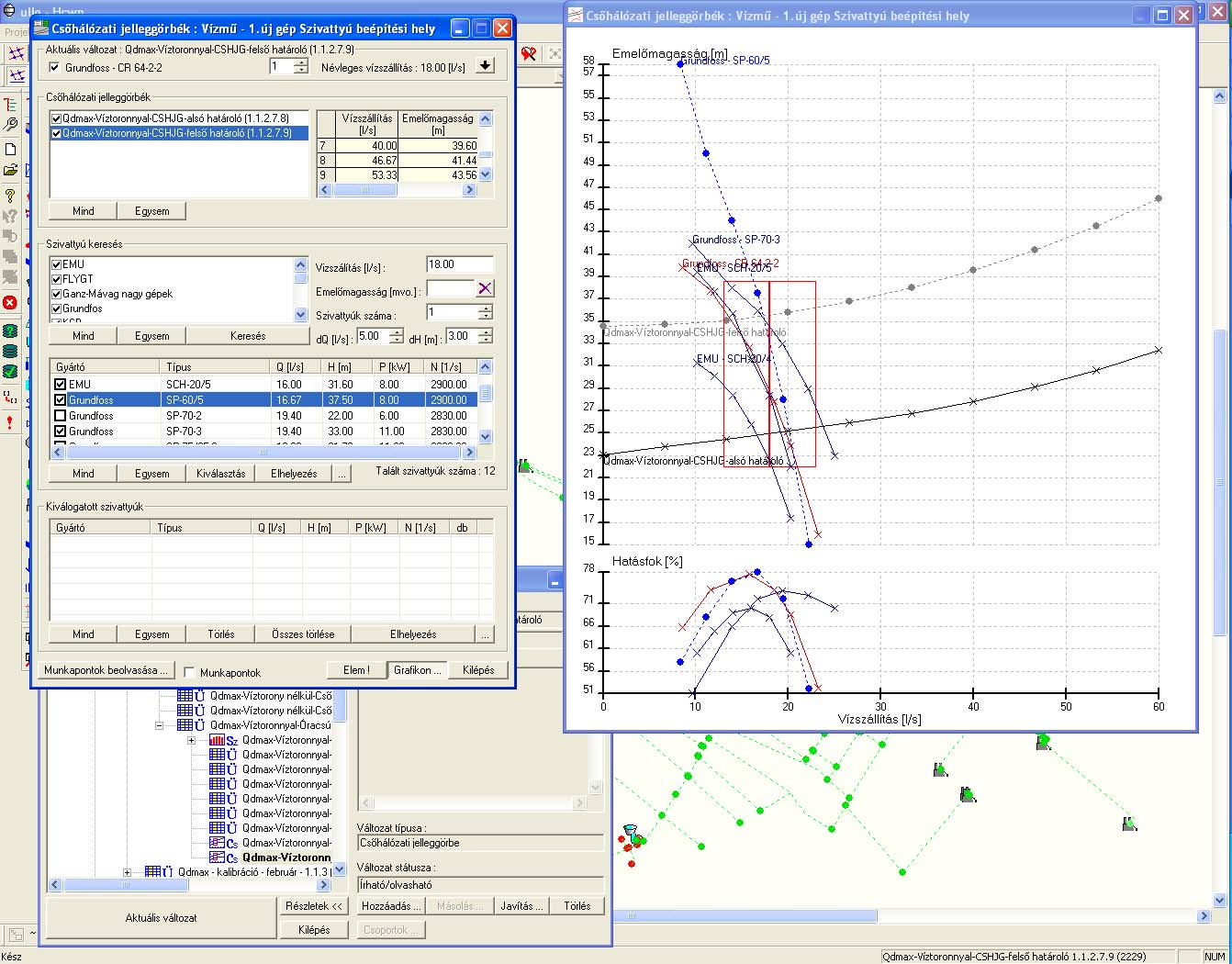Click the pump table horizontal scrollbar

click(x=264, y=453)
